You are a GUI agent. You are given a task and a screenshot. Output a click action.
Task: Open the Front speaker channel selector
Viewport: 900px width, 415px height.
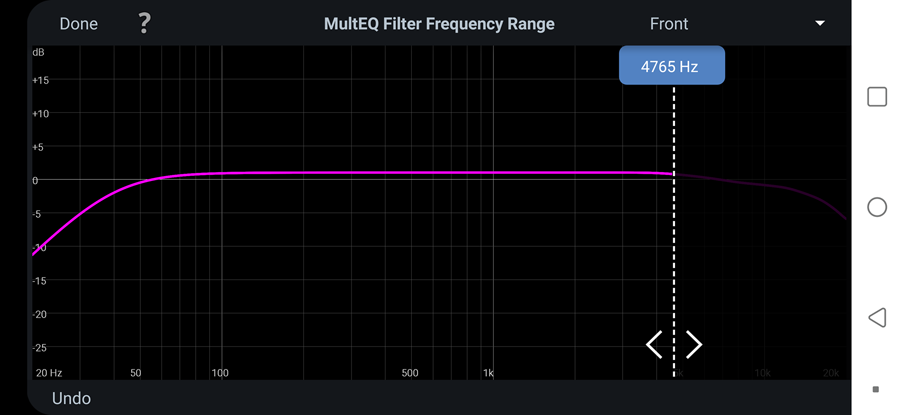[x=669, y=23]
